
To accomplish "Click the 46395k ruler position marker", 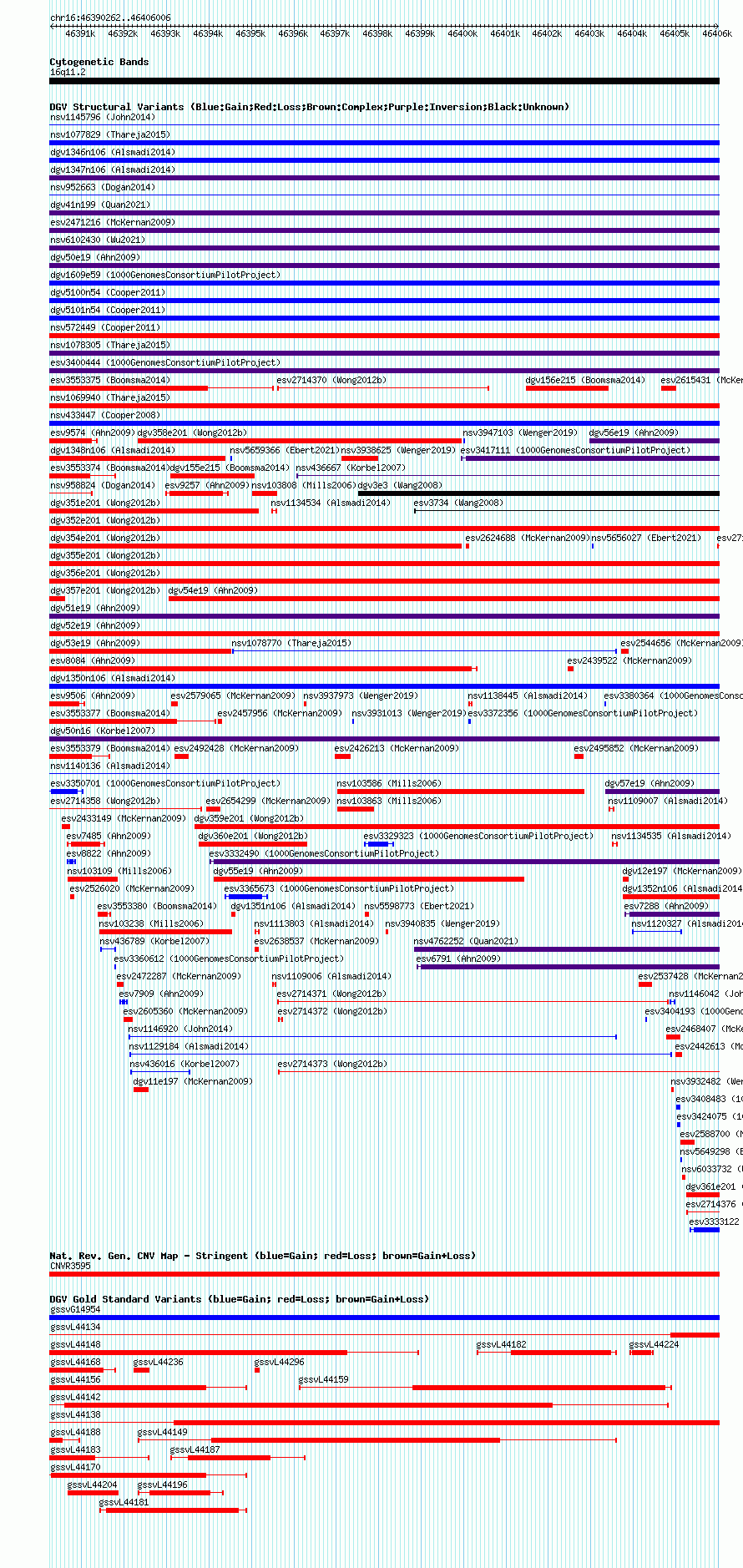I will coord(250,33).
